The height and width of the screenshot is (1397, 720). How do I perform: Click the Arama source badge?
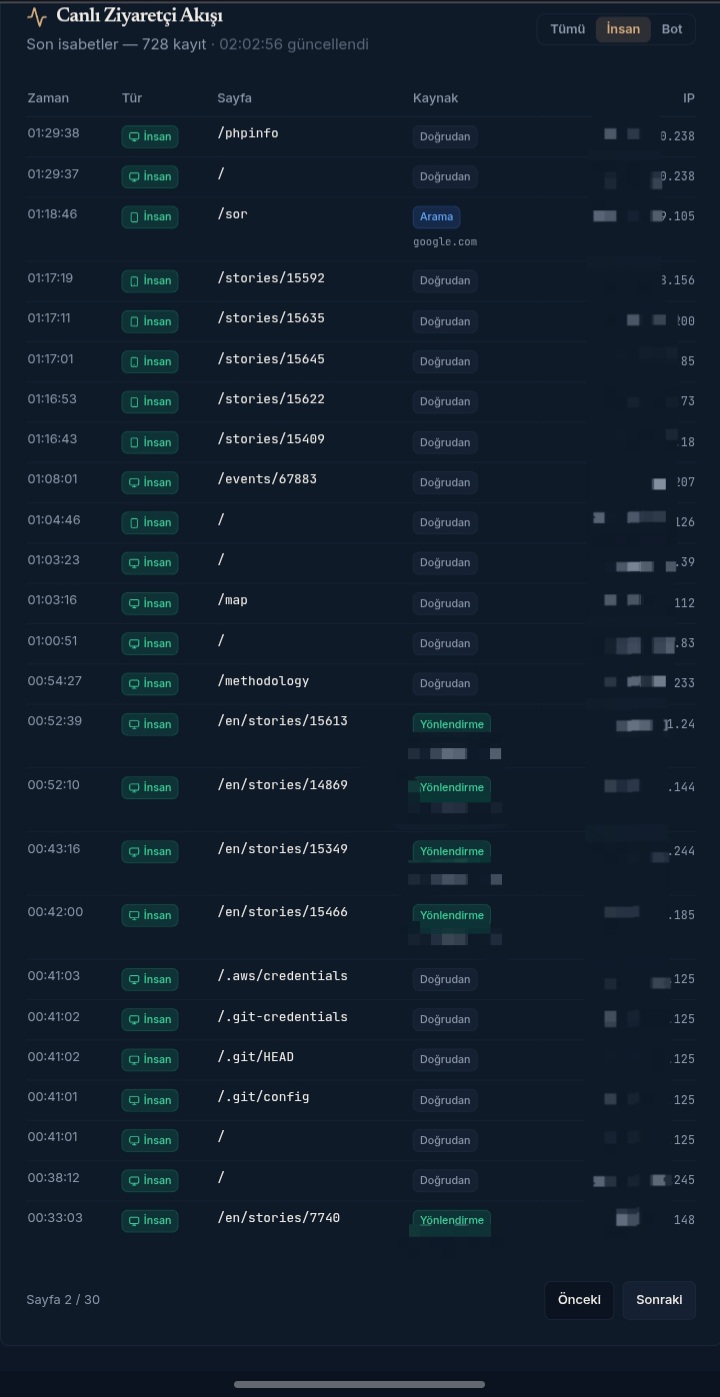[436, 217]
